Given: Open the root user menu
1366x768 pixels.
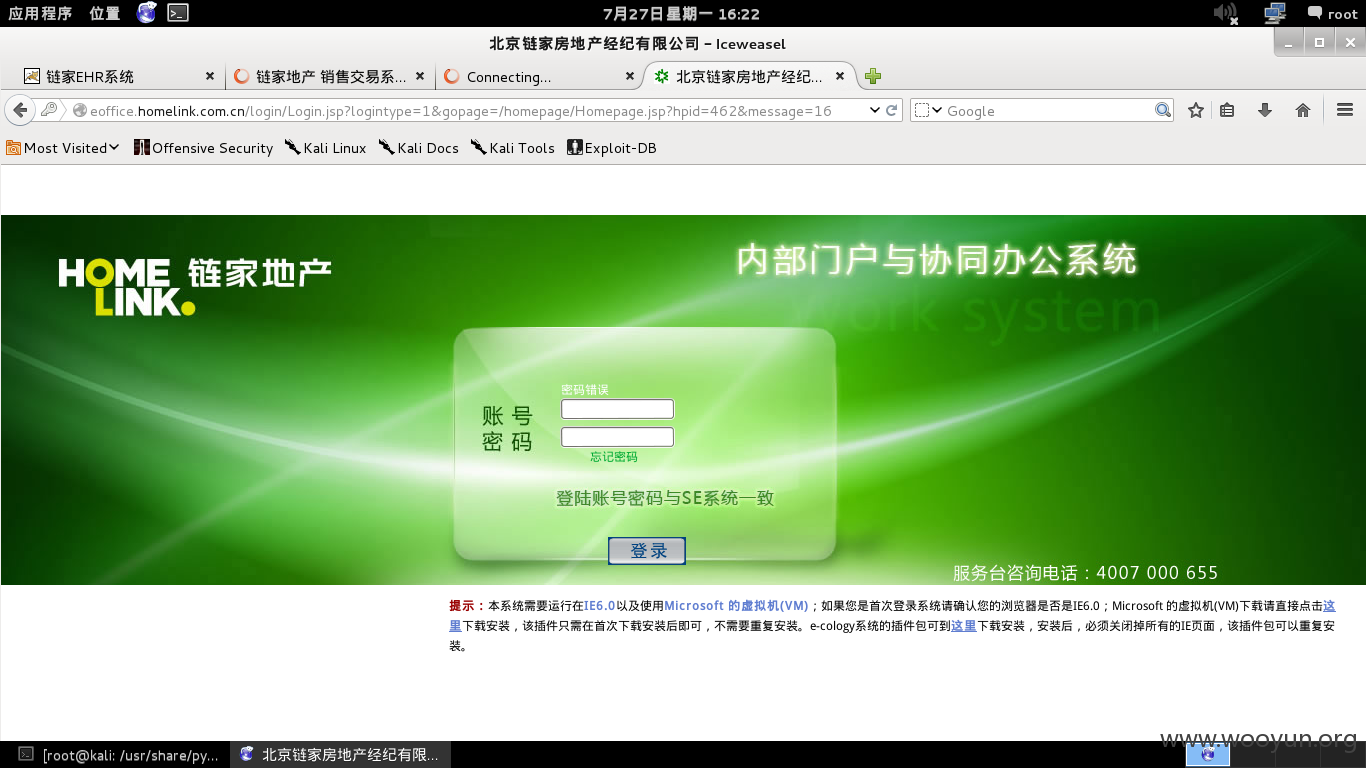Looking at the screenshot, I should tap(1332, 13).
